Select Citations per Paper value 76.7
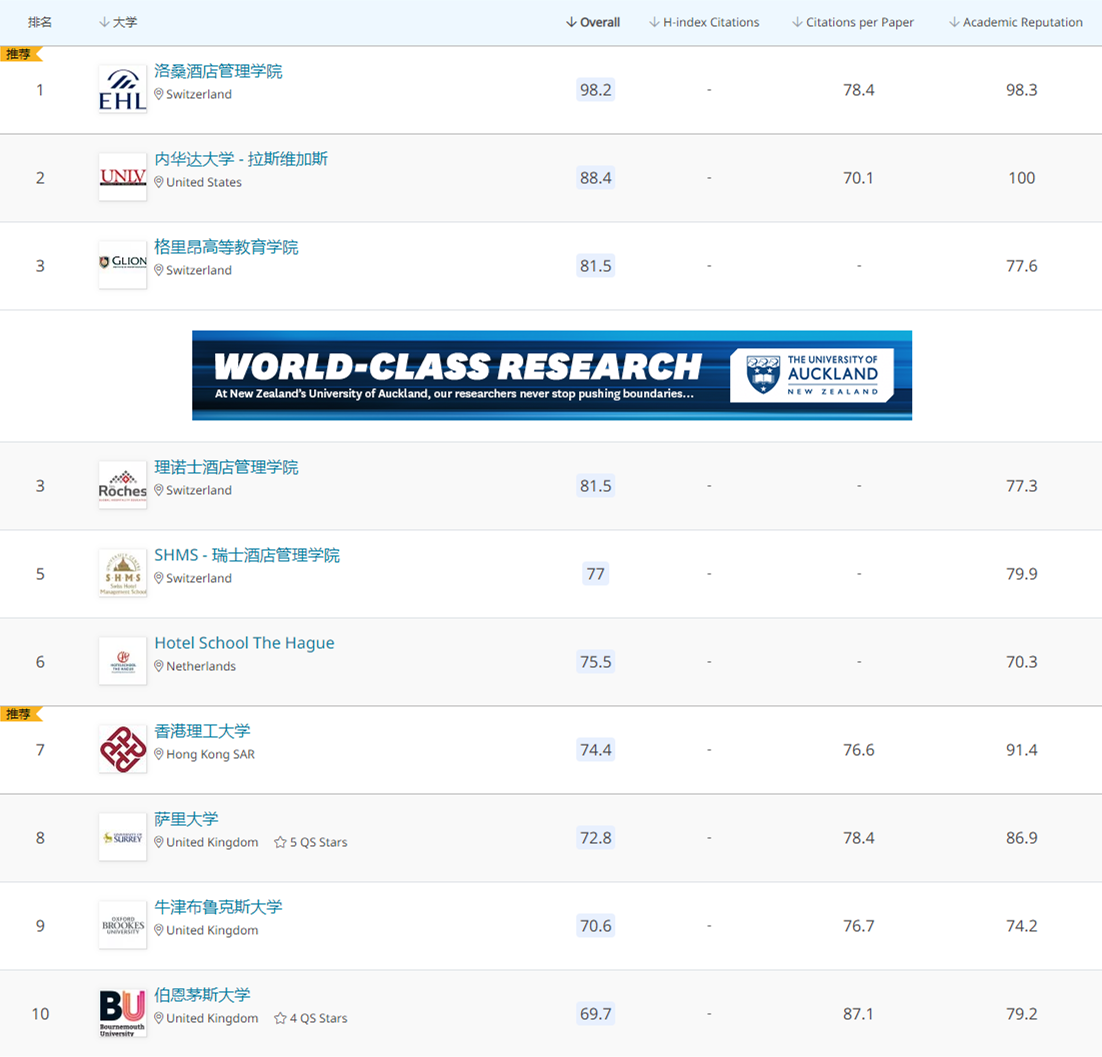Viewport: 1102px width, 1057px height. click(858, 926)
